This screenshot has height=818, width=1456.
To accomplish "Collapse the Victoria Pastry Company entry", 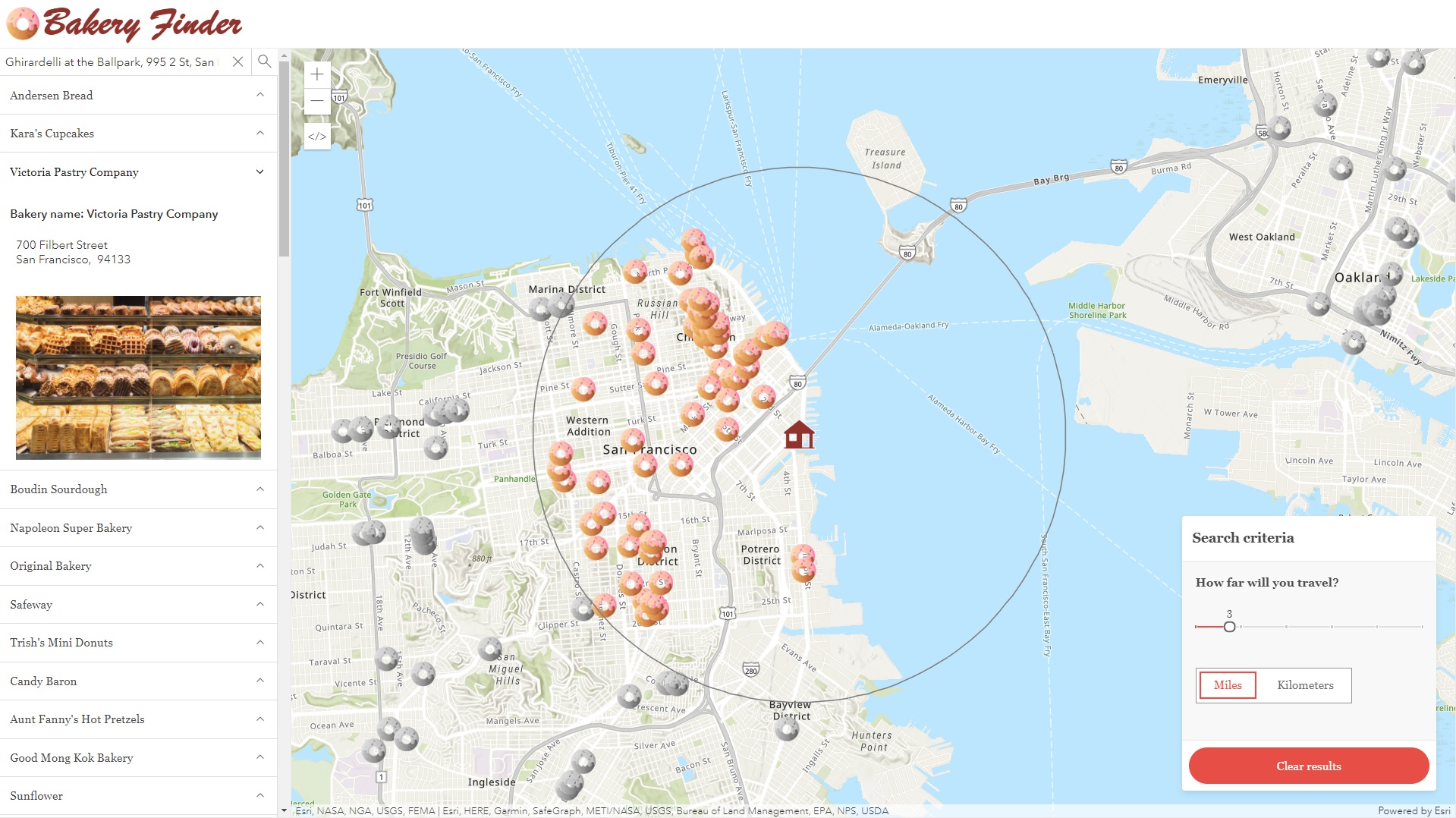I will [138, 172].
